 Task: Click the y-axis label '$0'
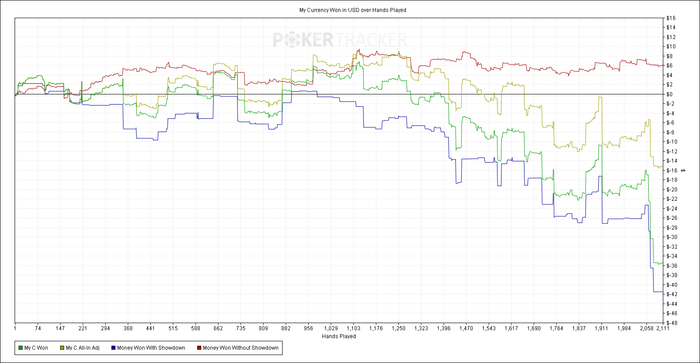[670, 94]
